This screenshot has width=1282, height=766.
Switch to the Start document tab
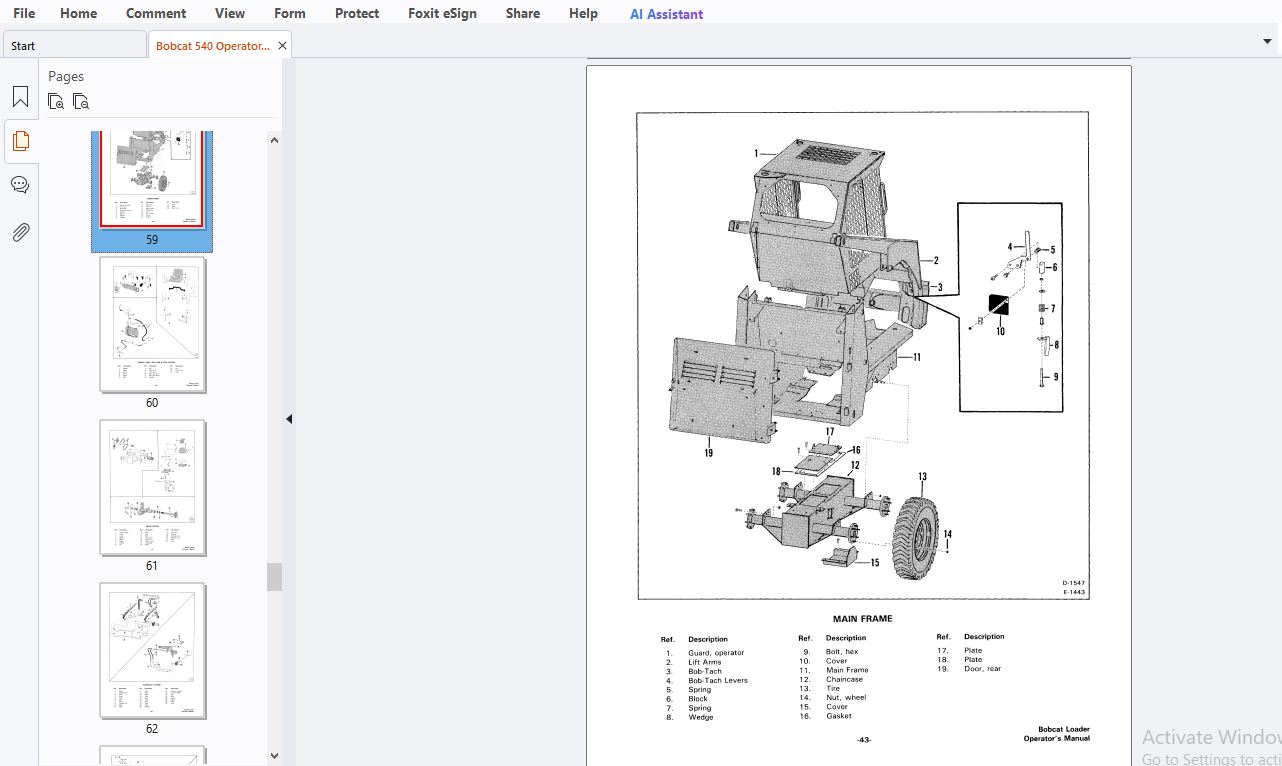(74, 46)
